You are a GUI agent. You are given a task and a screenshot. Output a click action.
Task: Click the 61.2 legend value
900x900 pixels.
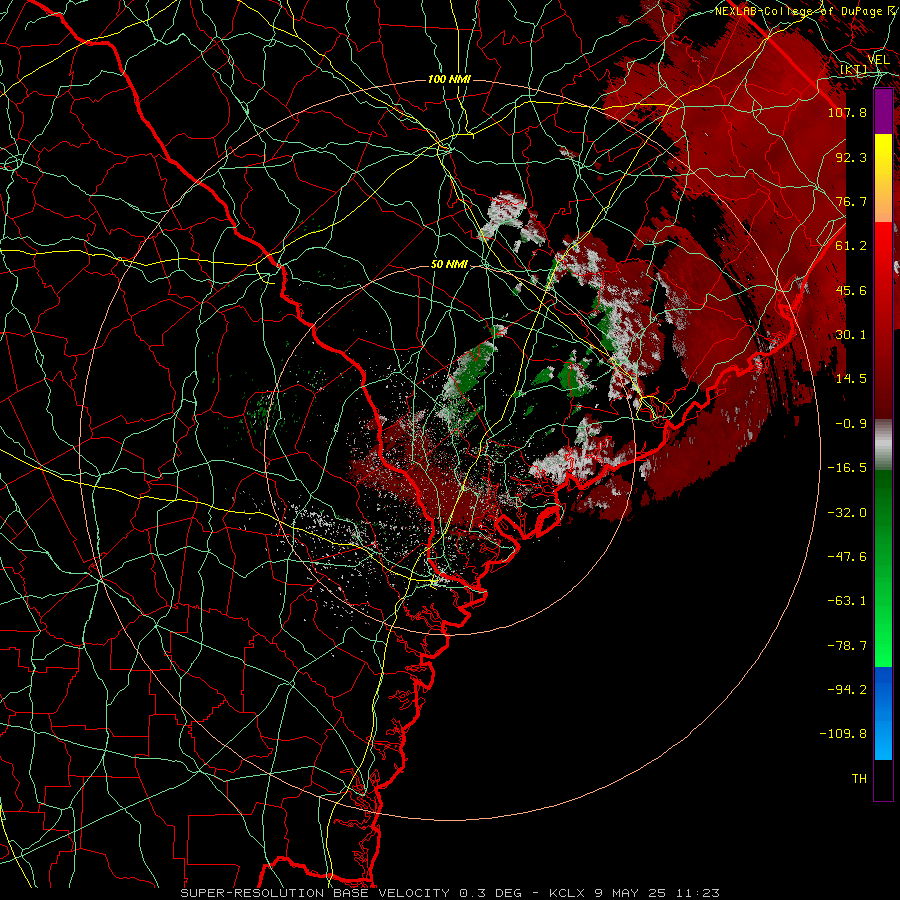pyautogui.click(x=851, y=246)
